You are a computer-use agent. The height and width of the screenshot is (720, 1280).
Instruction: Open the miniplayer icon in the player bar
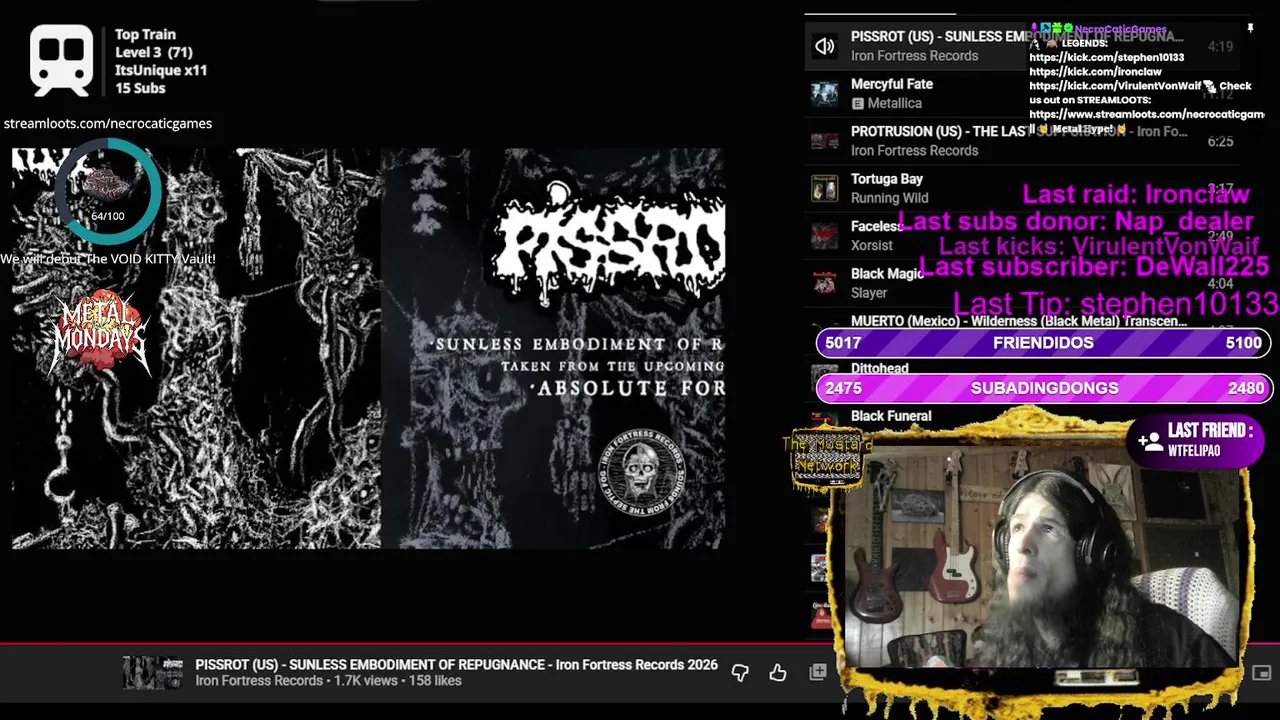[x=1262, y=673]
